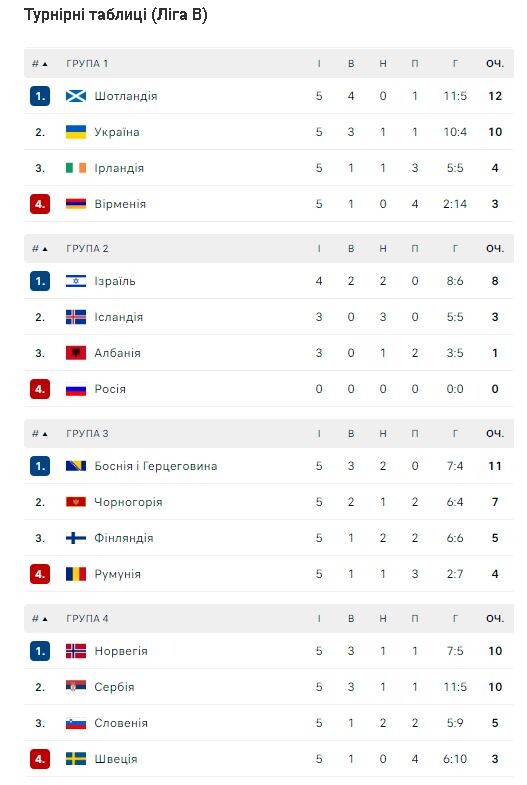Screen dimensions: 527x785
Task: Click the Sweden flag icon
Action: pyautogui.click(x=76, y=759)
